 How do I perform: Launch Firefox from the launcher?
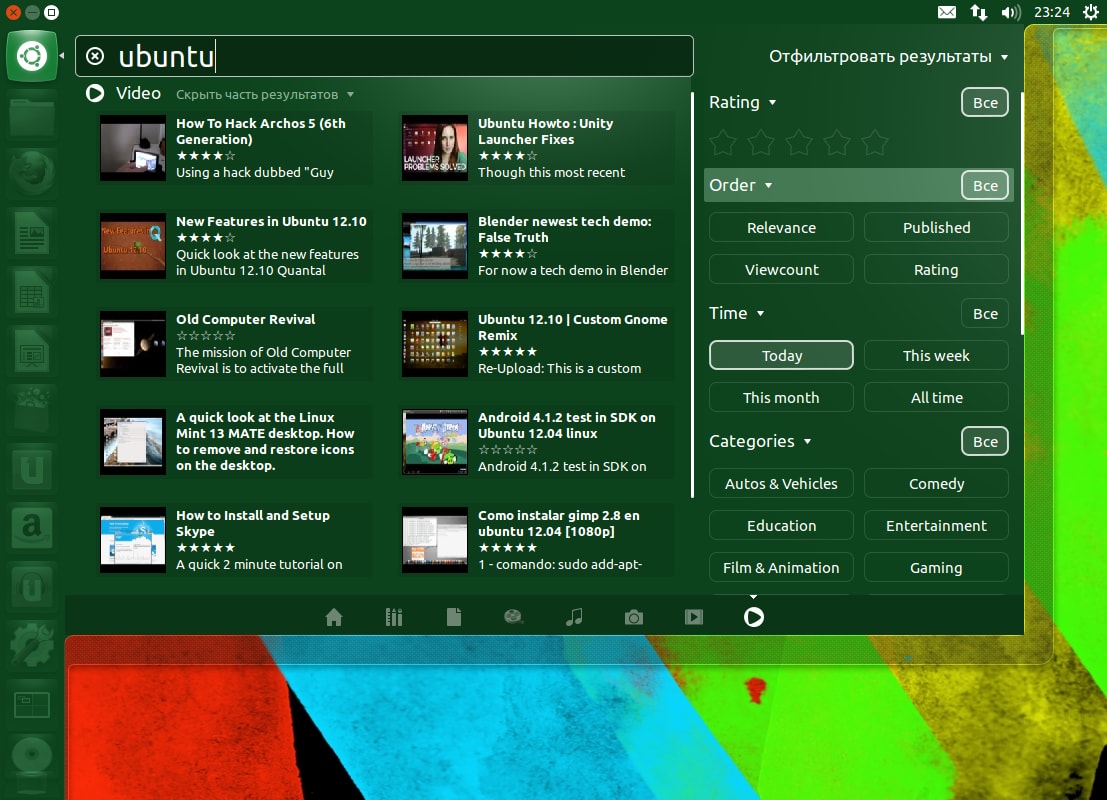(x=32, y=173)
